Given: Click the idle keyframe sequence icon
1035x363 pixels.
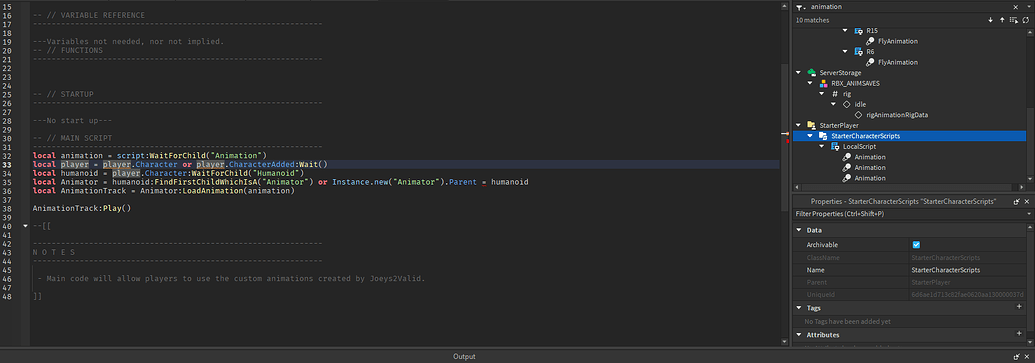Looking at the screenshot, I should [846, 104].
